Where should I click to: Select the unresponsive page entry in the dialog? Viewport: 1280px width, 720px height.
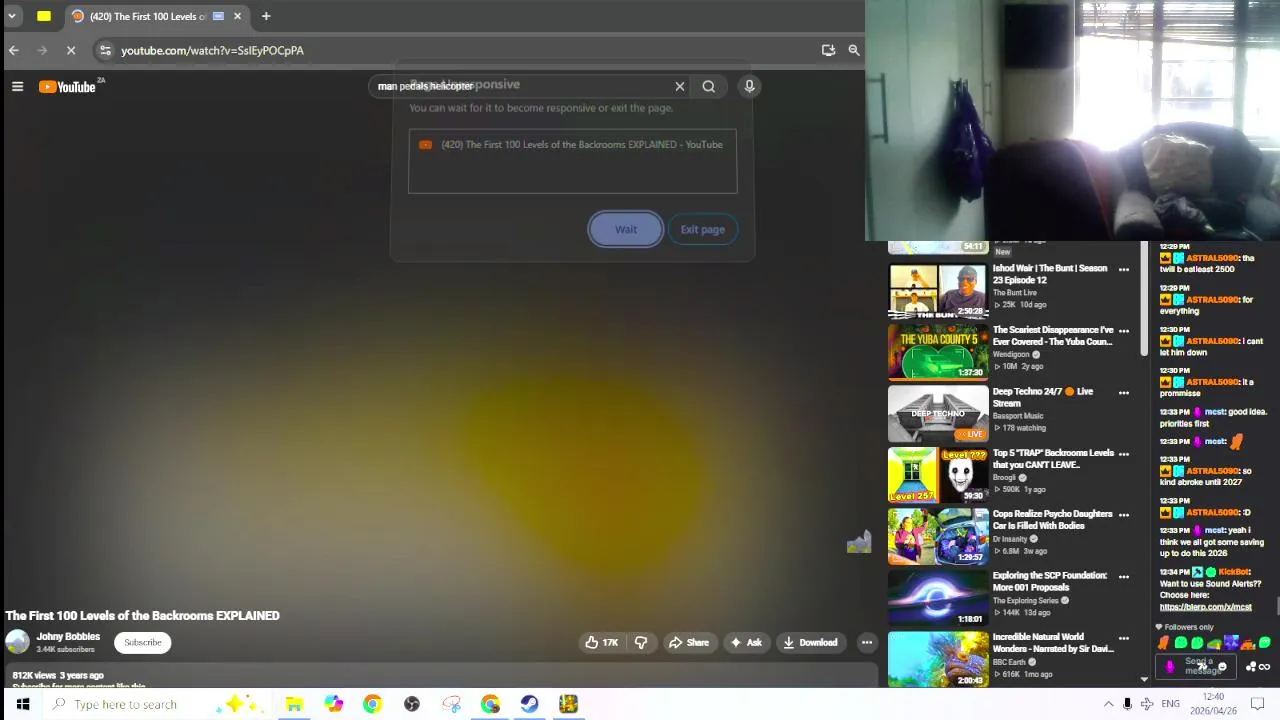pos(572,145)
